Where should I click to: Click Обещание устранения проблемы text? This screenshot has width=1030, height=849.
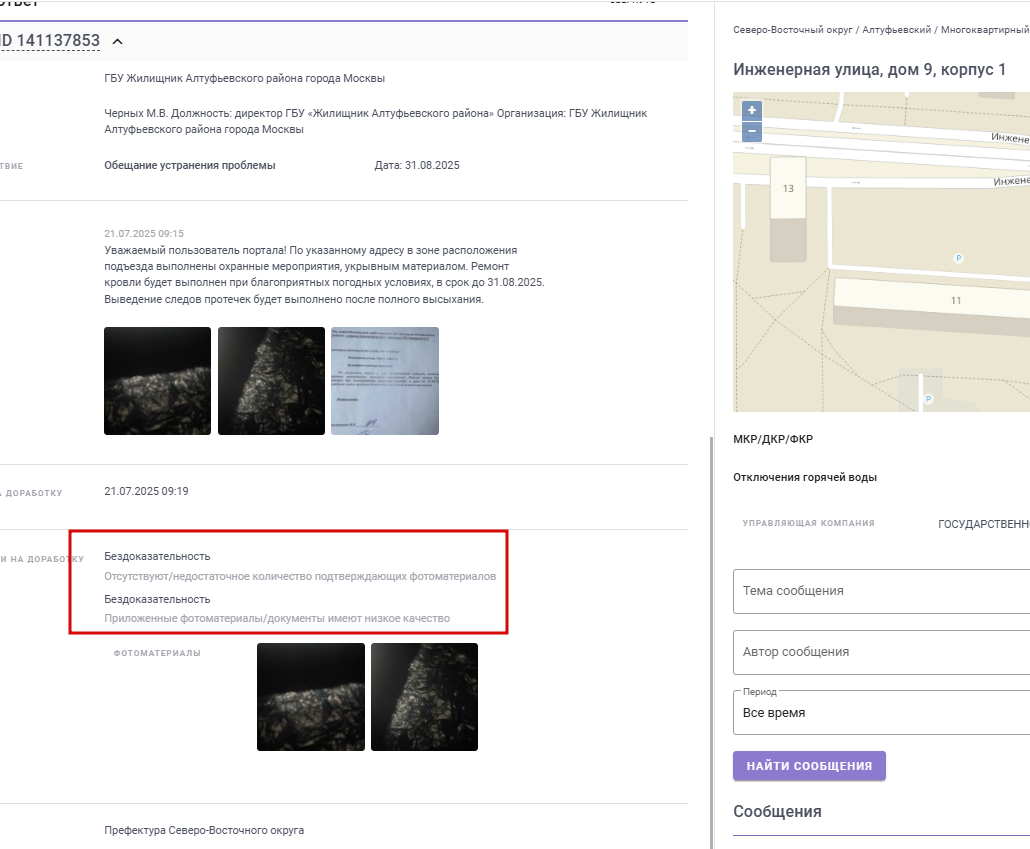click(190, 166)
